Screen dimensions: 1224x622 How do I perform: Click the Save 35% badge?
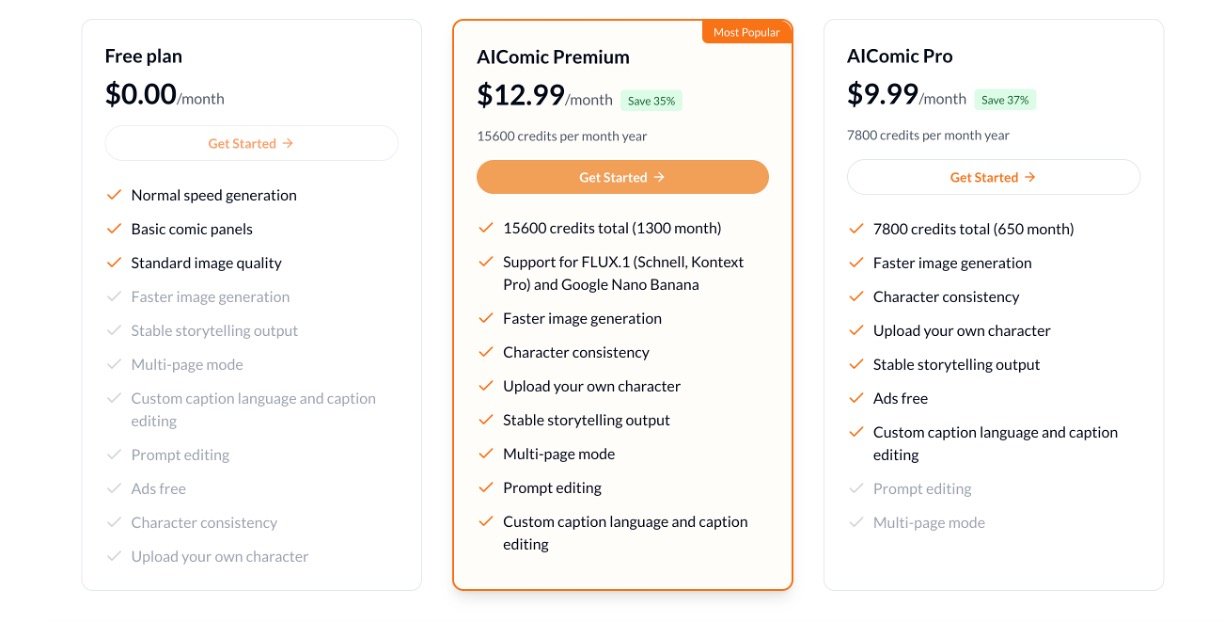651,101
